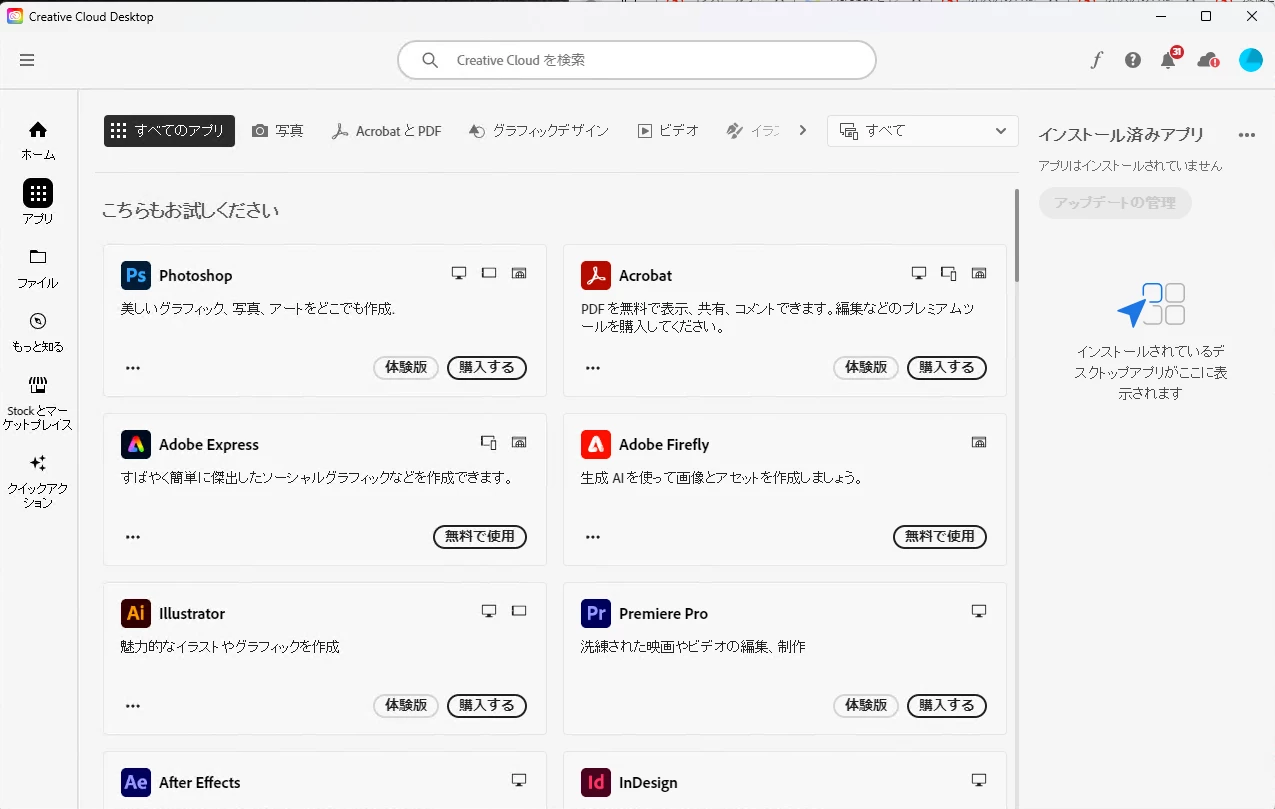Switch to the グラフィックデザイン tab
Screen dimensions: 1275x809
click(x=538, y=131)
